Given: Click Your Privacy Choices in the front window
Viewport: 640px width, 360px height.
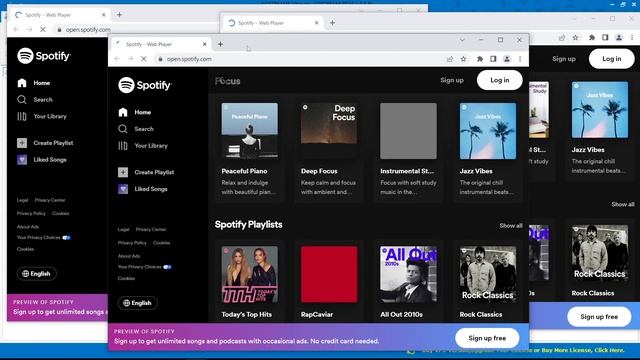Looking at the screenshot, I should pos(144,267).
